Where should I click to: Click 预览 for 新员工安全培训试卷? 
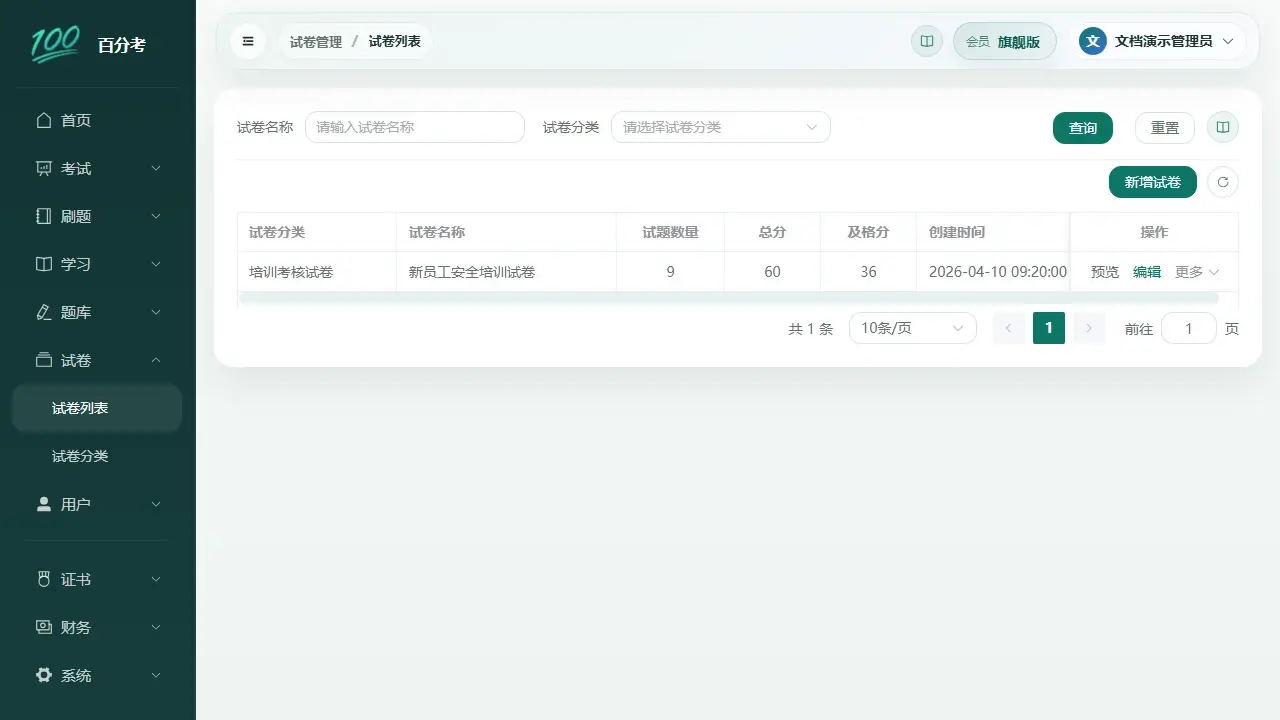[1105, 272]
